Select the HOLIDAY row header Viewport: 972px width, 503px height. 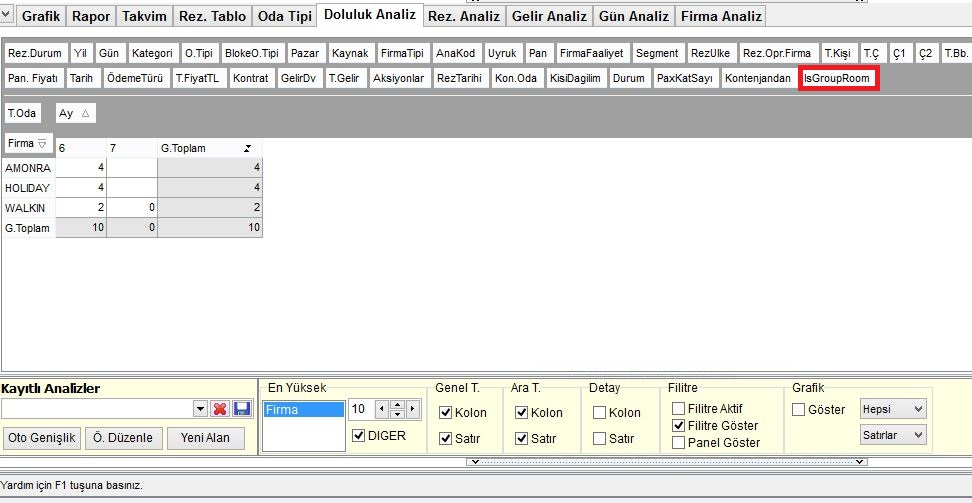[29, 187]
